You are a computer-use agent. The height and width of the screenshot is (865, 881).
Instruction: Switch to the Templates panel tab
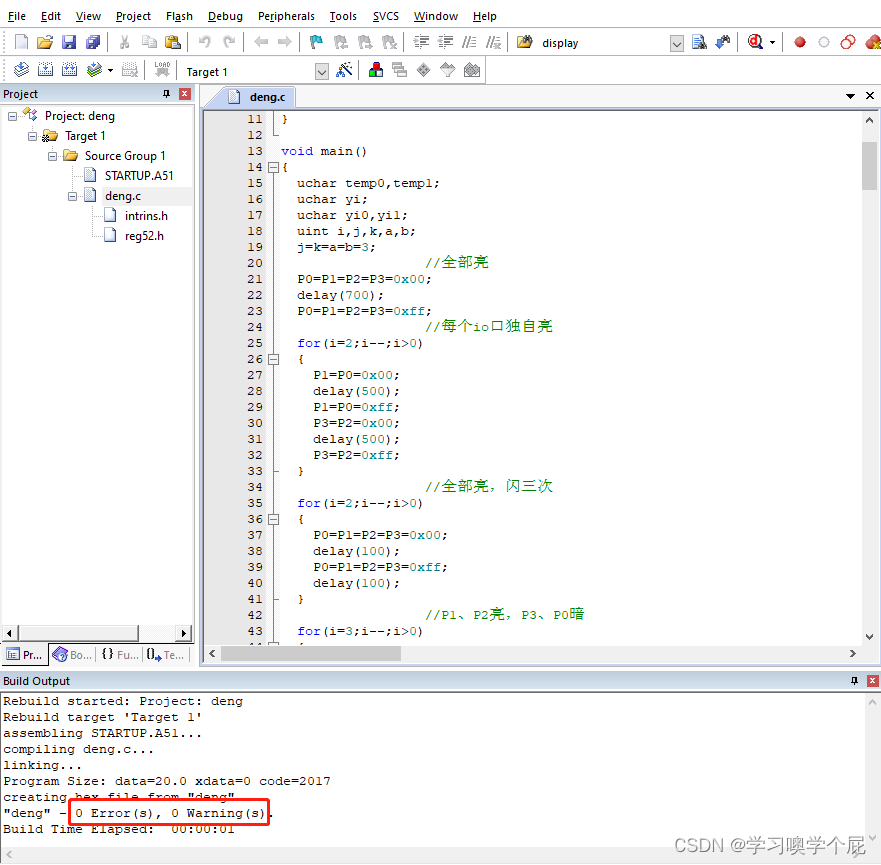[x=165, y=655]
